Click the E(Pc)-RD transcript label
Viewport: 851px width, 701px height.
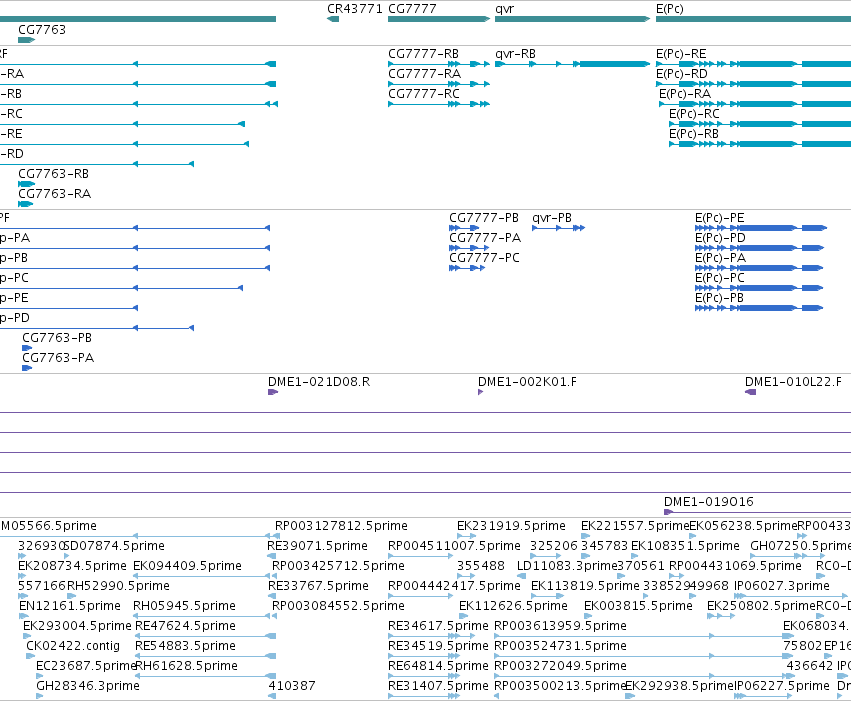pyautogui.click(x=682, y=74)
